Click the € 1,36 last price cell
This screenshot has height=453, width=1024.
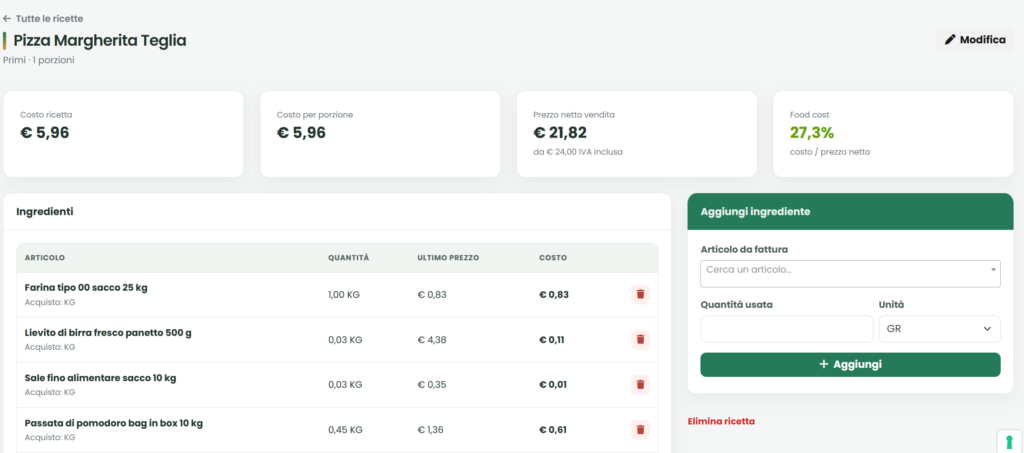[432, 430]
